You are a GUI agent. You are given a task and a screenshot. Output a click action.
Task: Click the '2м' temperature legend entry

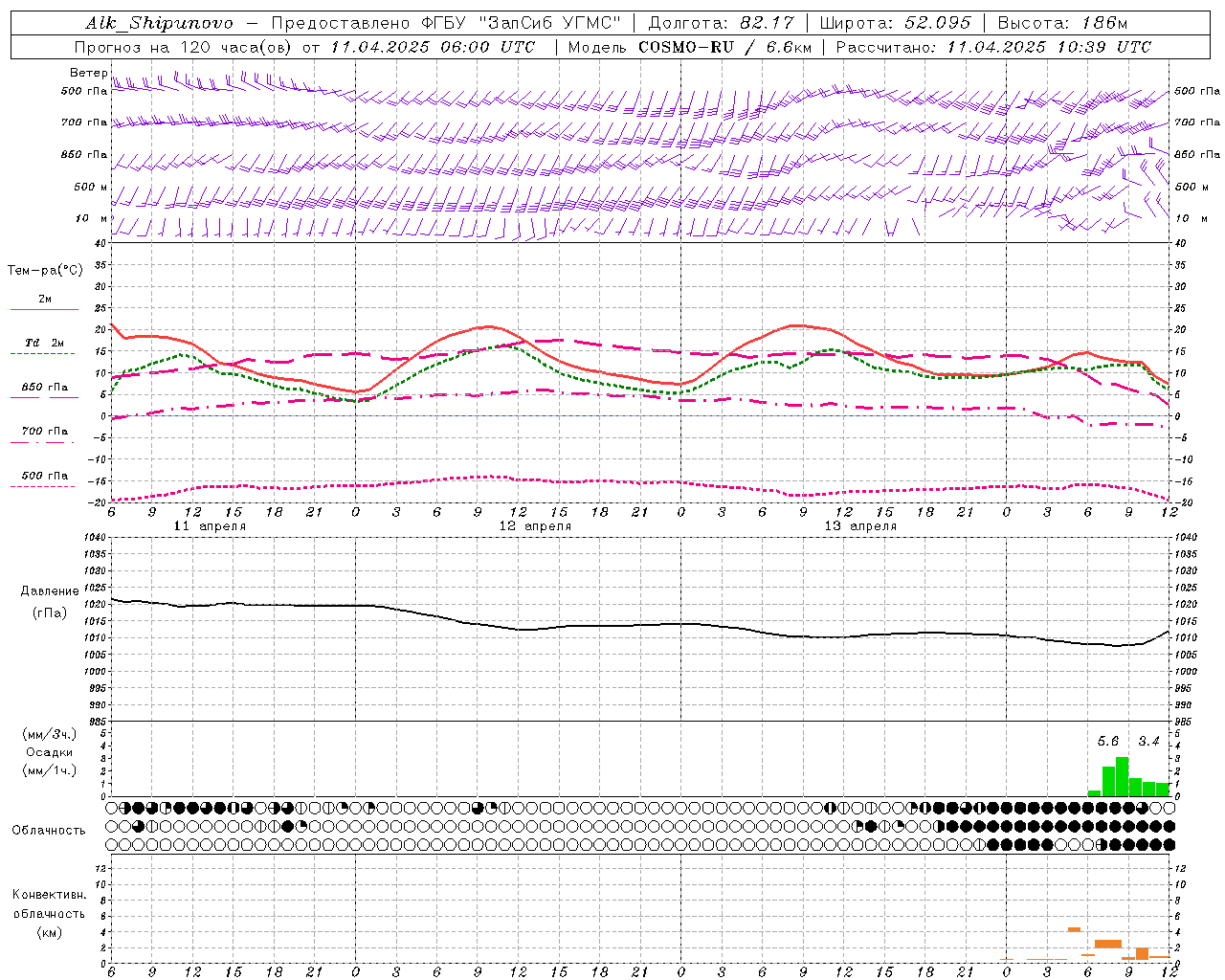(45, 300)
